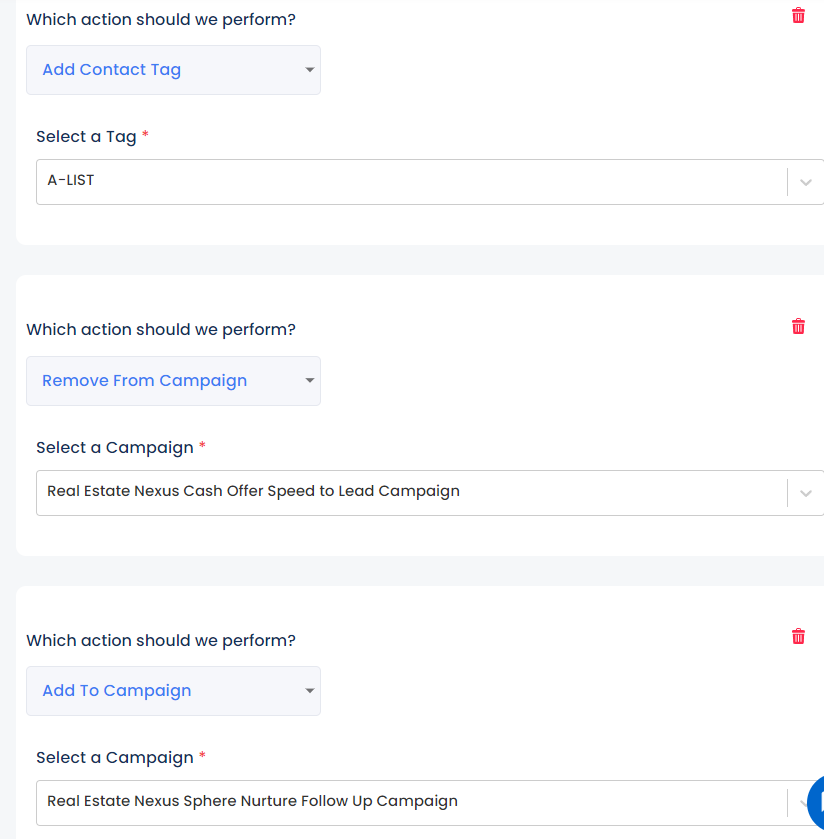The width and height of the screenshot is (824, 839).
Task: Click caret arrow beside Add To Campaign
Action: [x=309, y=691]
